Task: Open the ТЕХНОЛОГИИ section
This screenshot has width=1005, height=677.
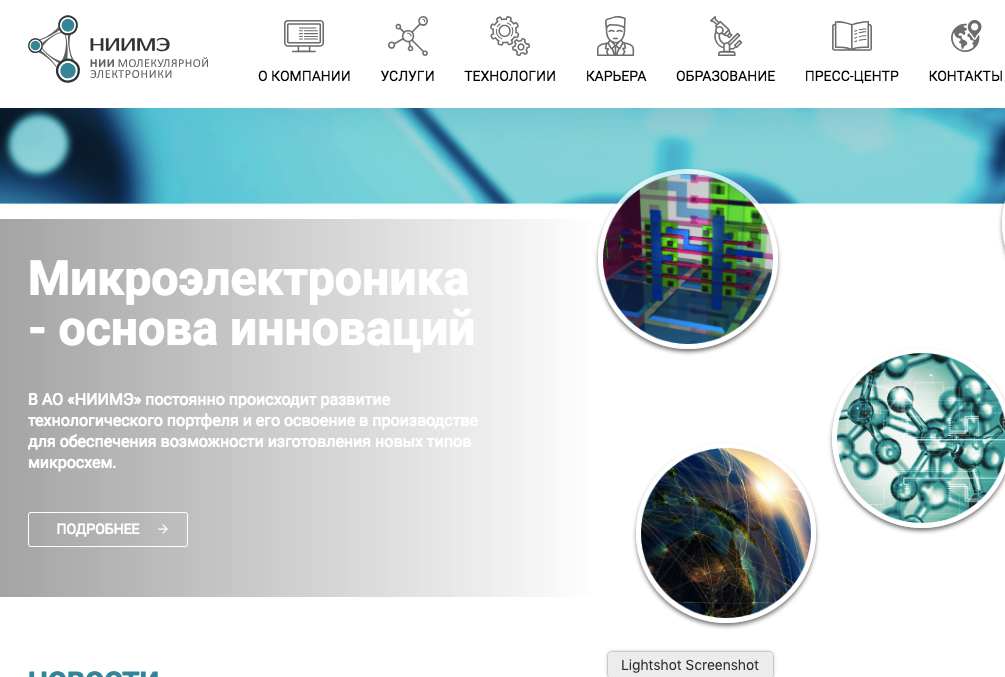Action: (509, 75)
